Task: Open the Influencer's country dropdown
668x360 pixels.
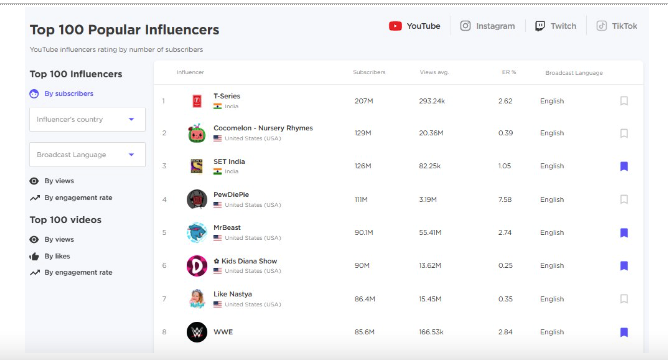Action: (87, 119)
